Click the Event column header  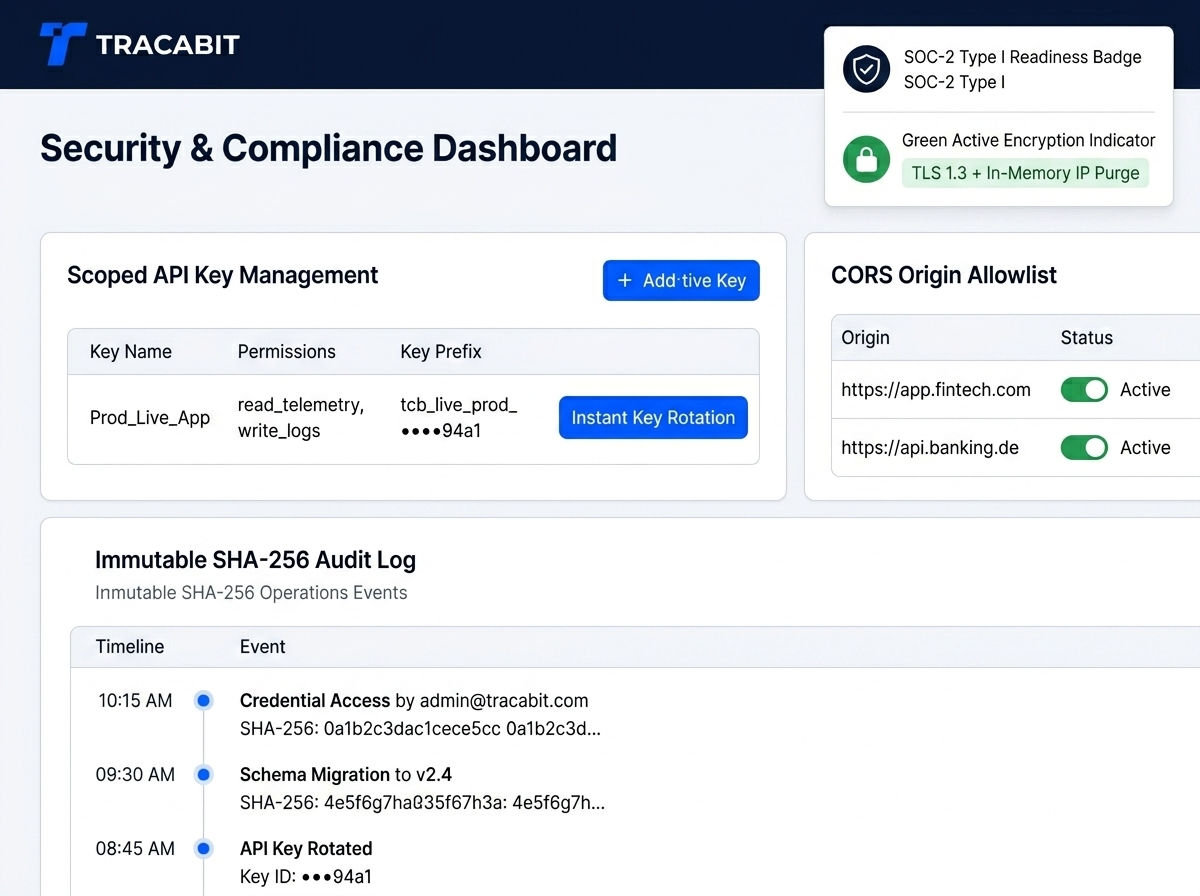263,647
